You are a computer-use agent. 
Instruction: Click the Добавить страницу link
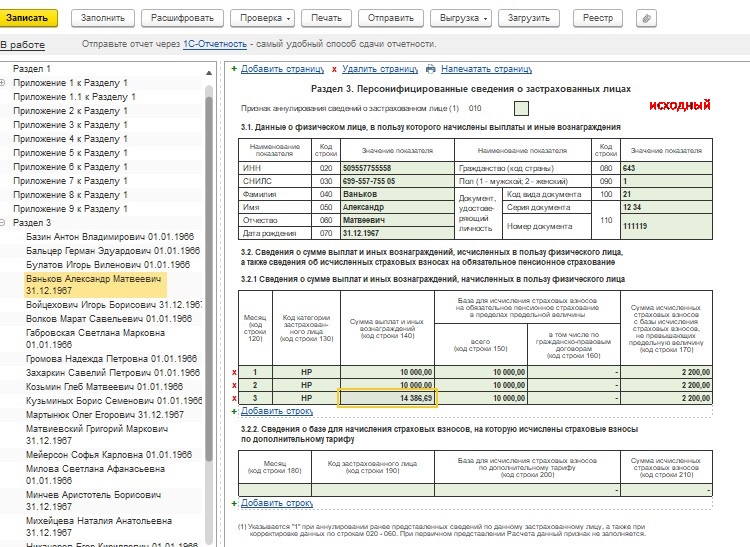[x=282, y=69]
